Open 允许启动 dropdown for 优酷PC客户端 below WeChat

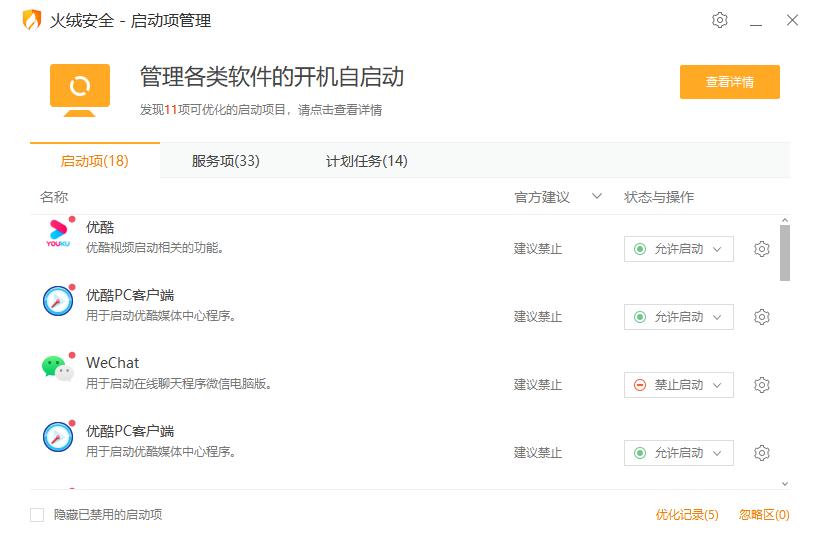click(678, 453)
